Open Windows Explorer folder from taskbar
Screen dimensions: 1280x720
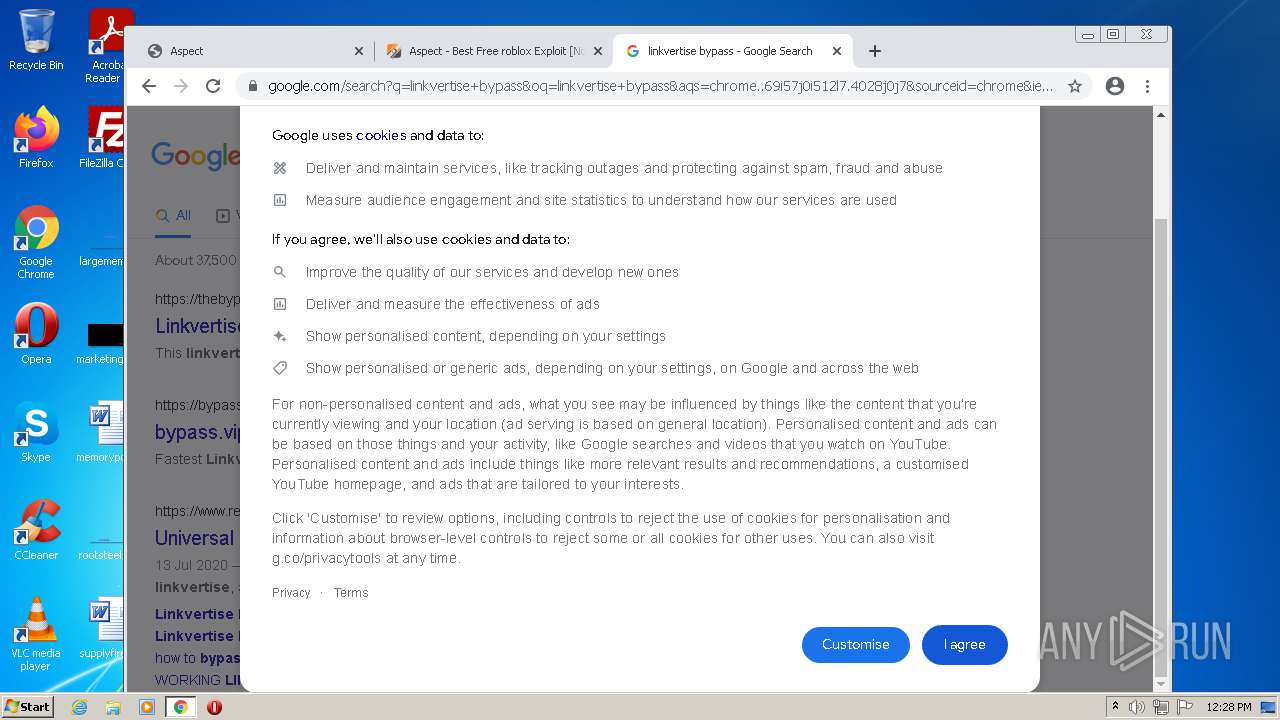[x=113, y=707]
